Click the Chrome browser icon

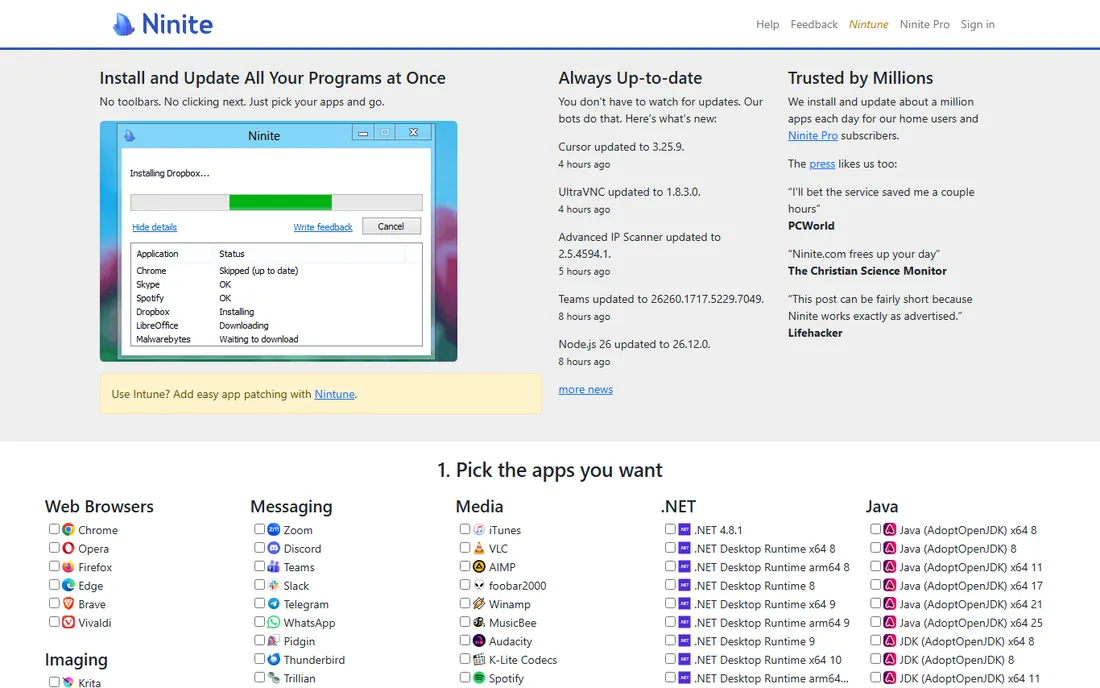(x=68, y=530)
